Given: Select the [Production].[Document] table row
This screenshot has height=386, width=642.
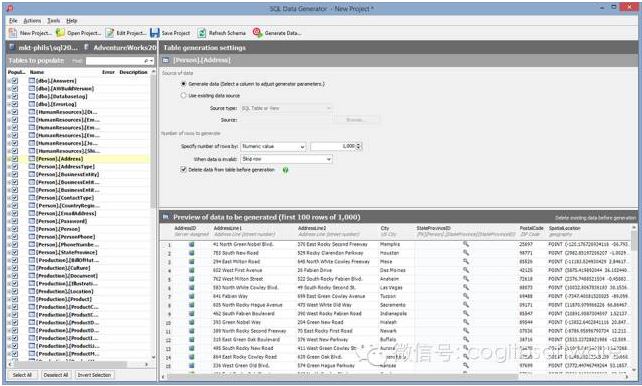Looking at the screenshot, I should (x=79, y=275).
